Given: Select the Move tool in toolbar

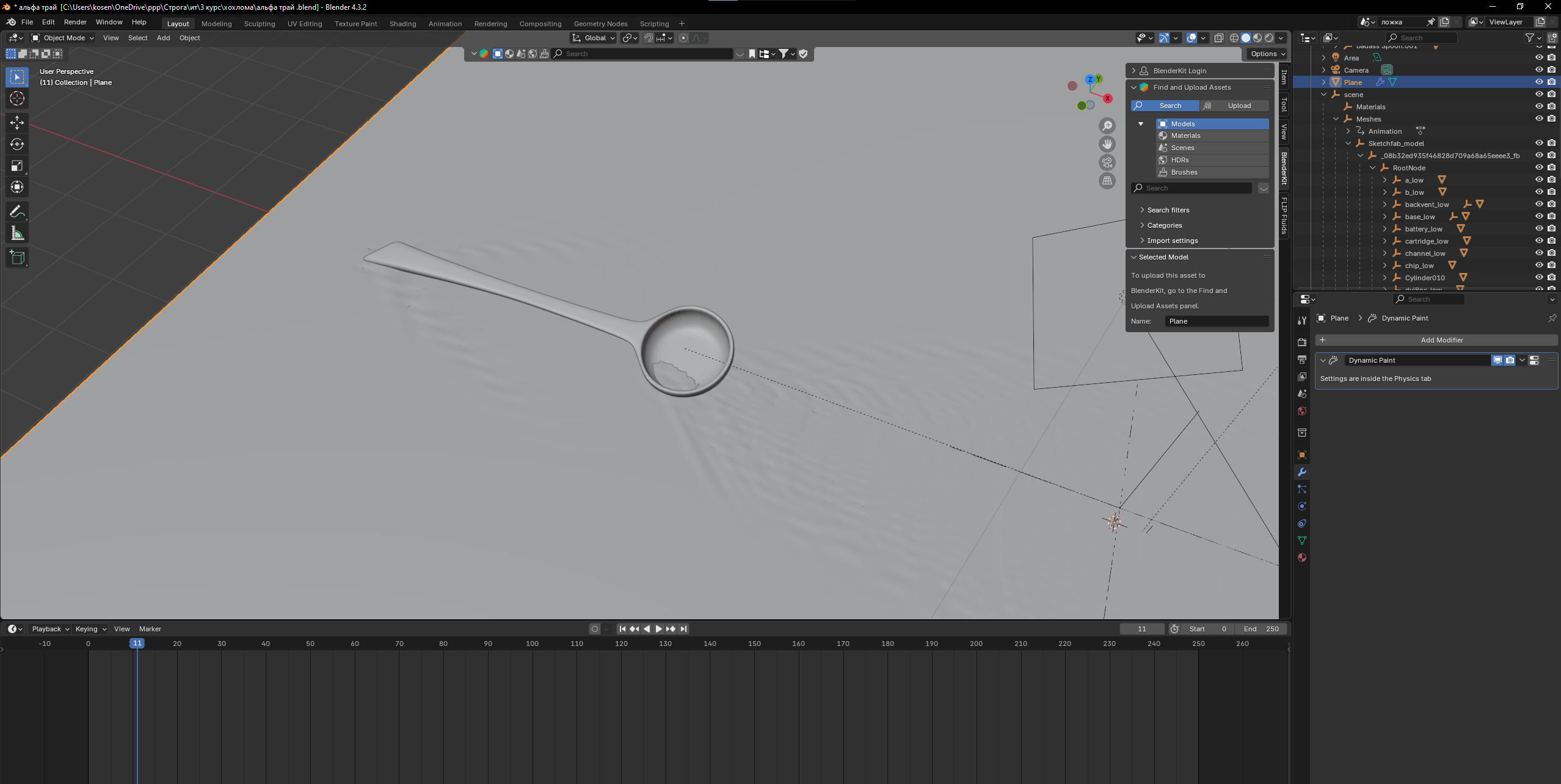Looking at the screenshot, I should (16, 123).
